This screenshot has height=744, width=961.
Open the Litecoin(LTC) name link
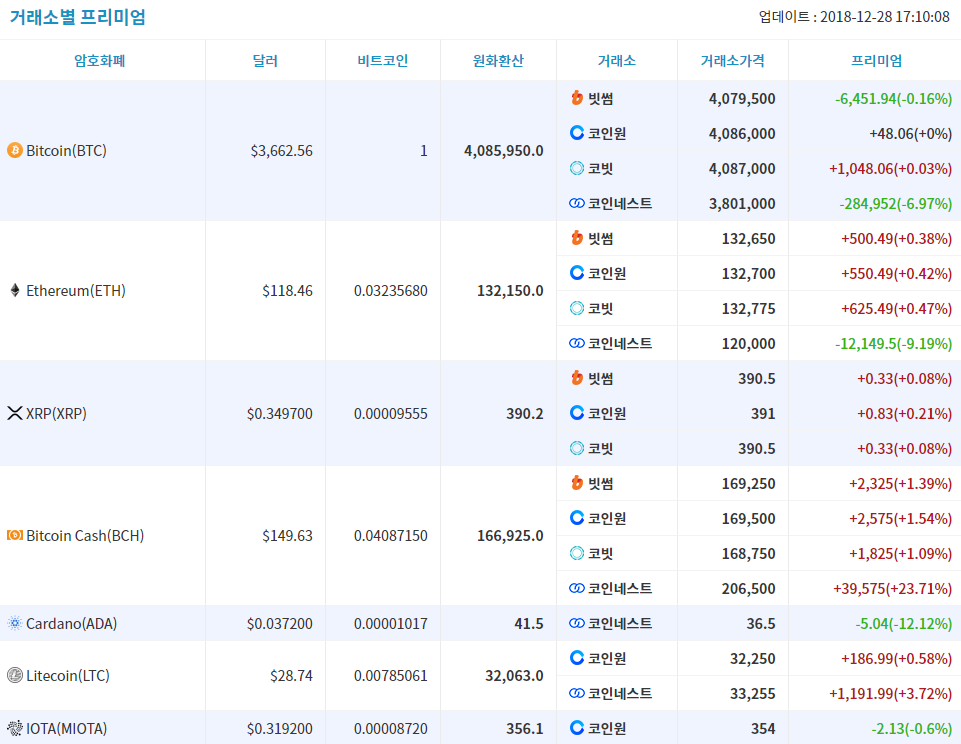[68, 676]
